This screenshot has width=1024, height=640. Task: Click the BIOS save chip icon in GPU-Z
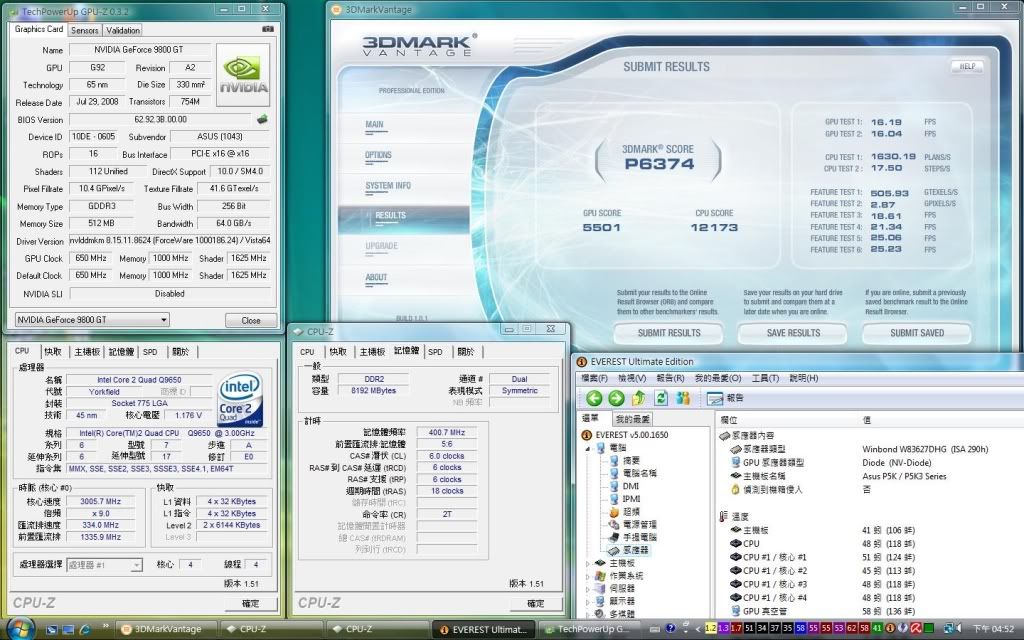262,119
